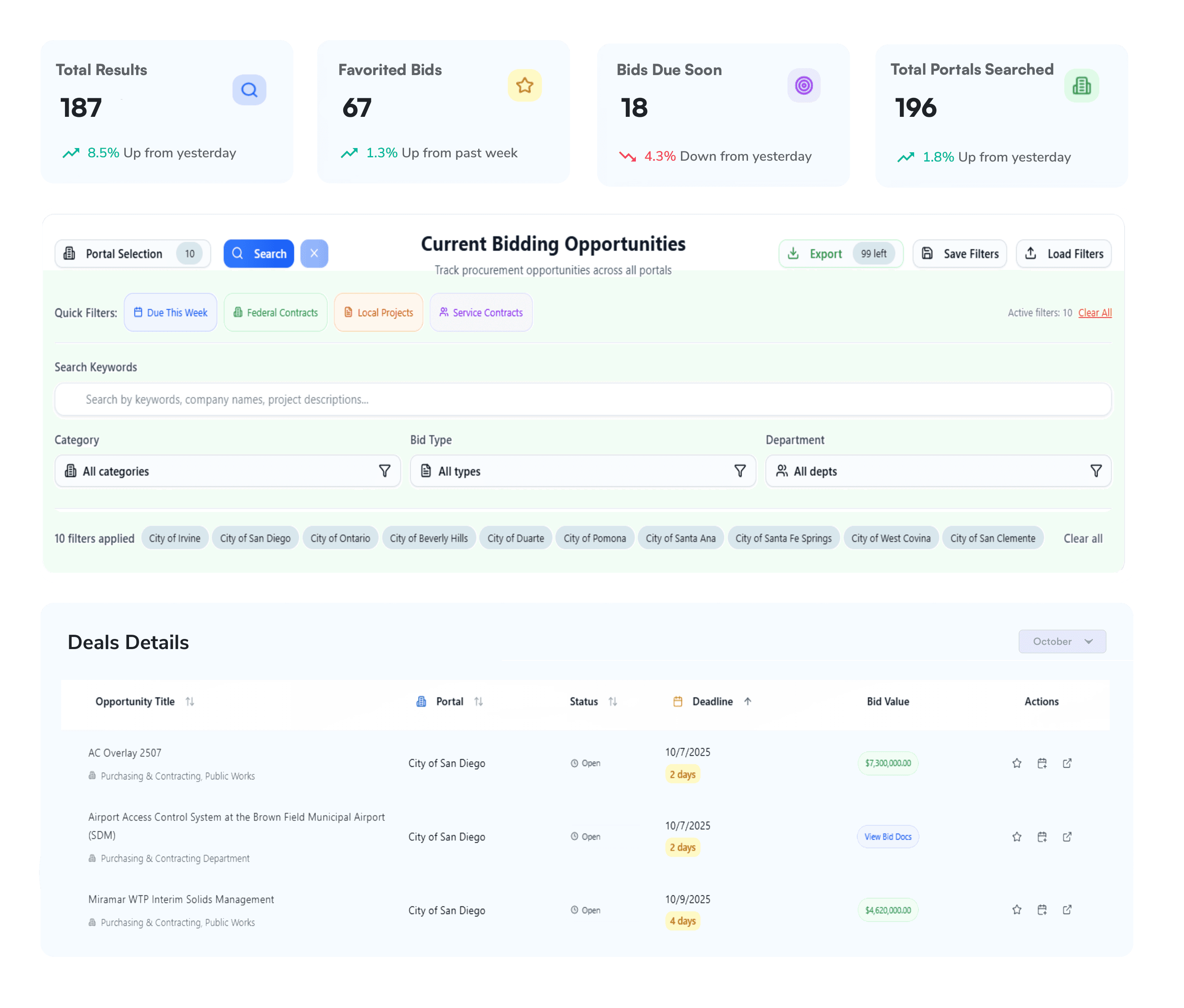Open Portal Selection button
This screenshot has width=1184, height=1008.
tap(132, 254)
